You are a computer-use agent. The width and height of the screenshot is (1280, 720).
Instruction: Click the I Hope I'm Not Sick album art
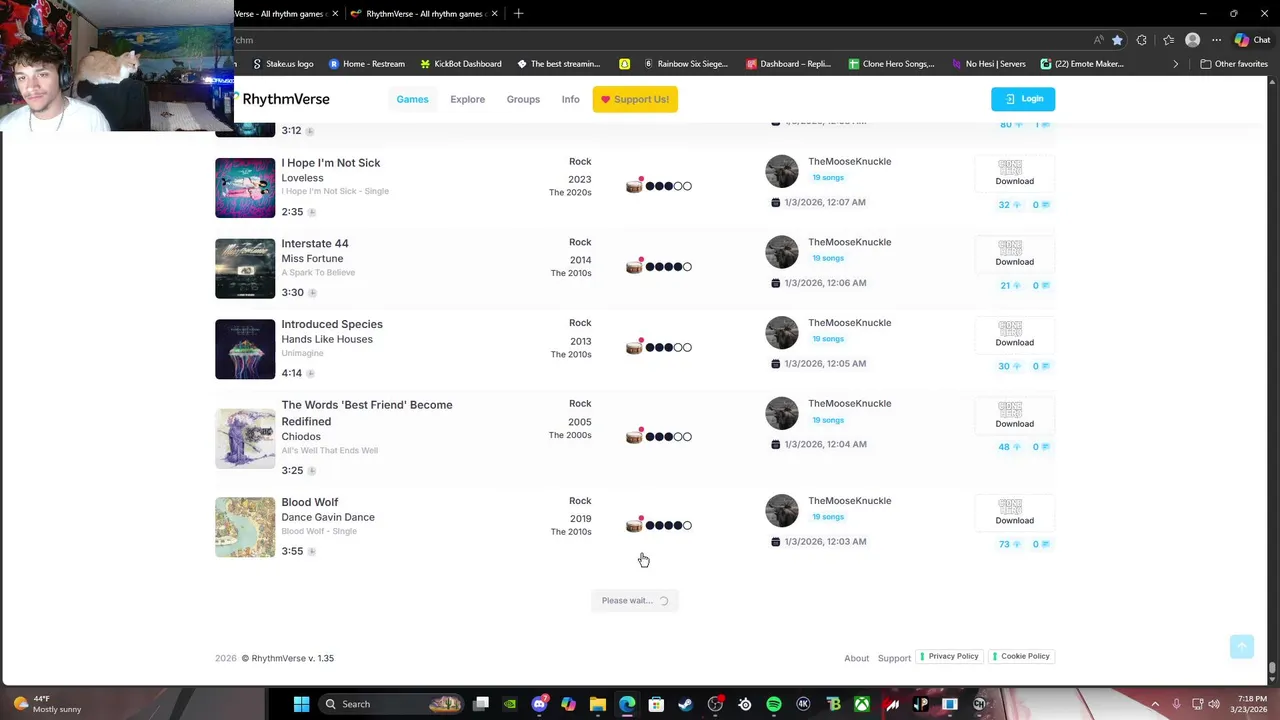coord(245,188)
